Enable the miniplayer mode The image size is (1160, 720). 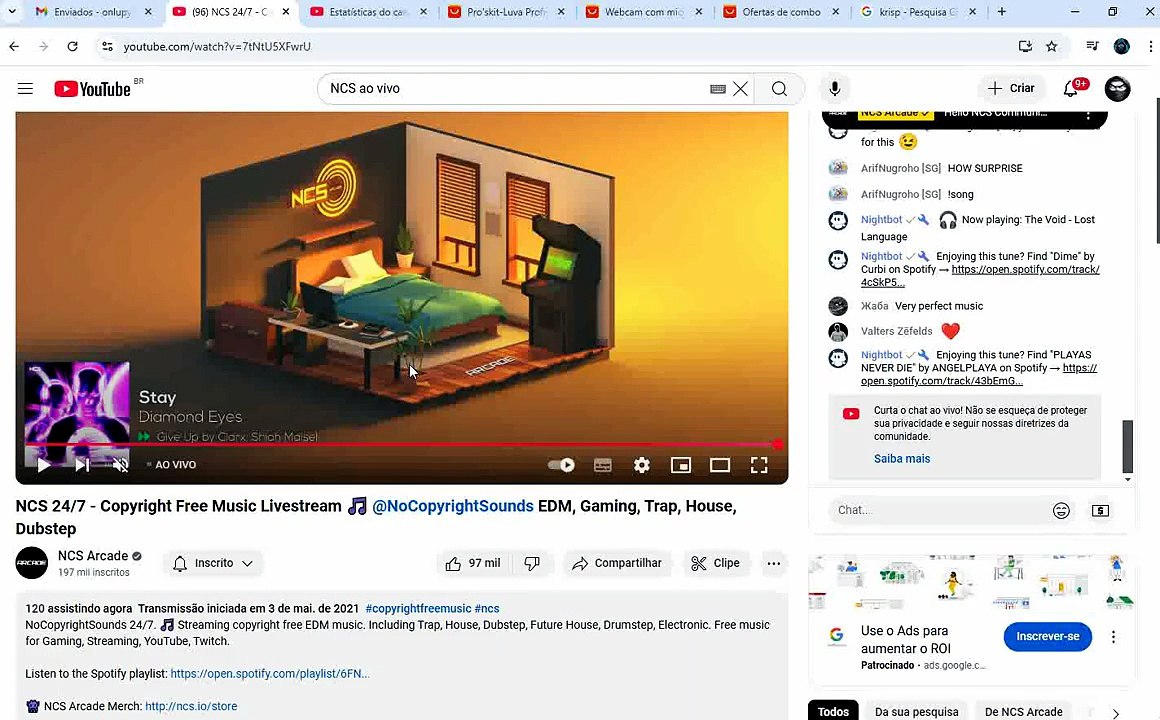click(x=681, y=465)
